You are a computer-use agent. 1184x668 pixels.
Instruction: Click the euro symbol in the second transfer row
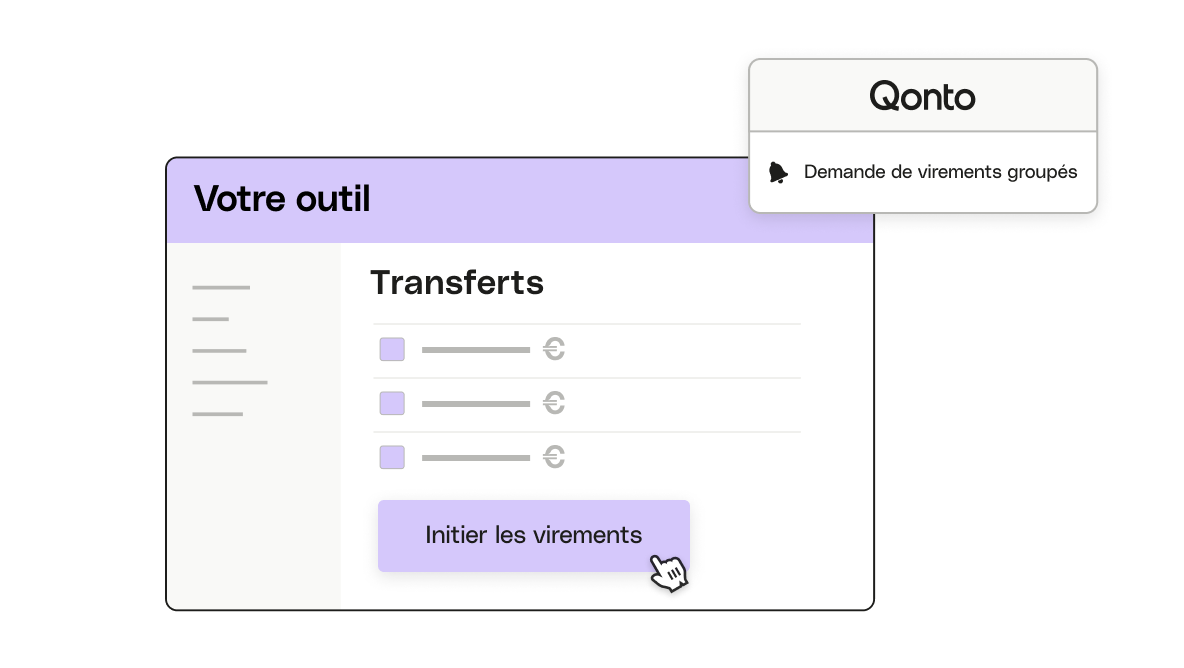[554, 403]
